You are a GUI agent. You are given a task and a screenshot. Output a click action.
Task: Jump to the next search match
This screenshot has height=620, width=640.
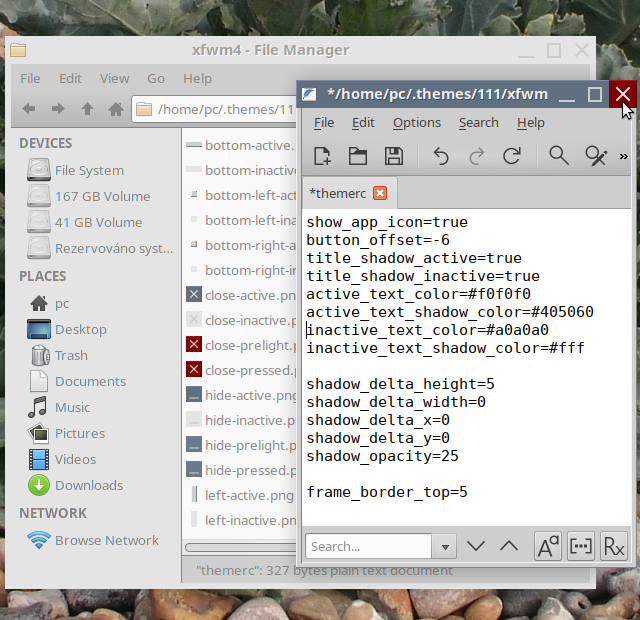(476, 546)
